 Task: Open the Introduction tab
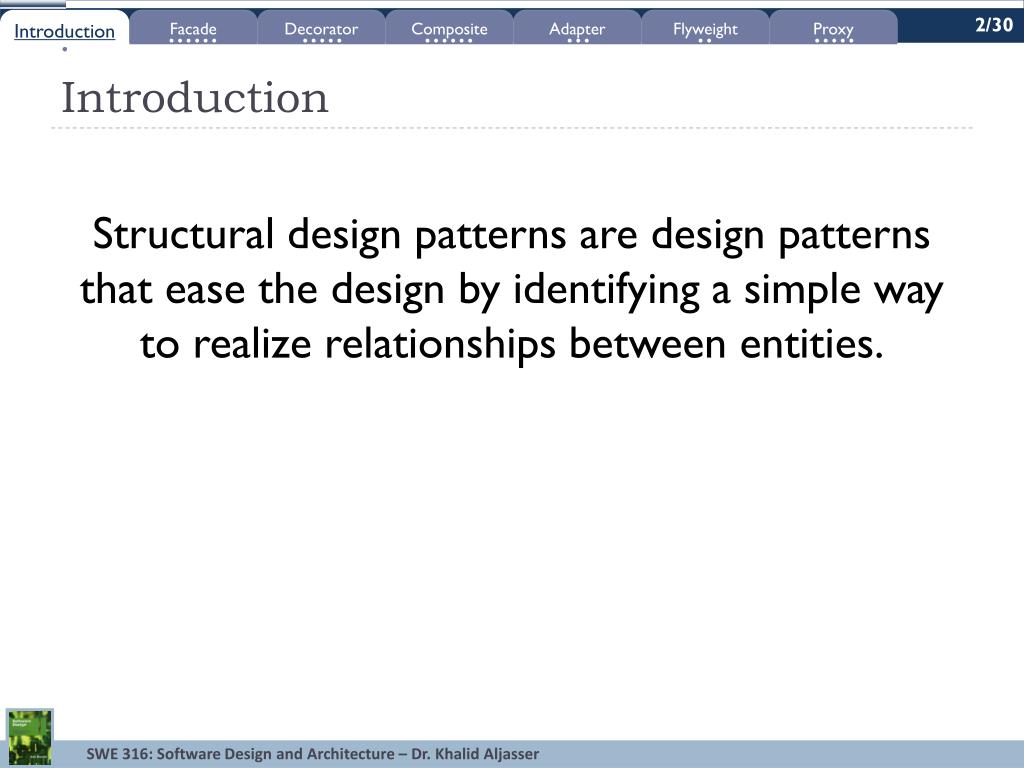pos(65,31)
